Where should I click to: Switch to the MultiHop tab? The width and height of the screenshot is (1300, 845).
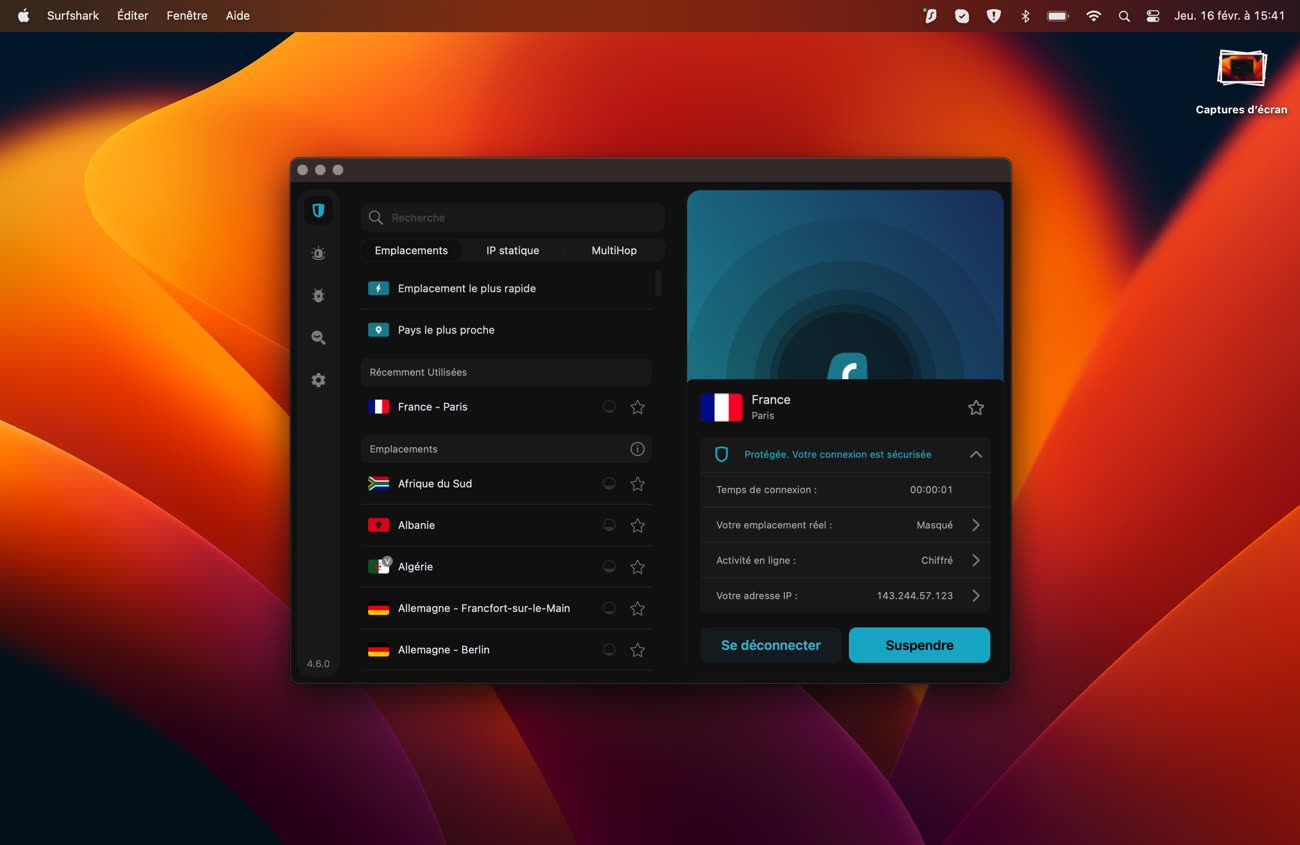tap(614, 250)
